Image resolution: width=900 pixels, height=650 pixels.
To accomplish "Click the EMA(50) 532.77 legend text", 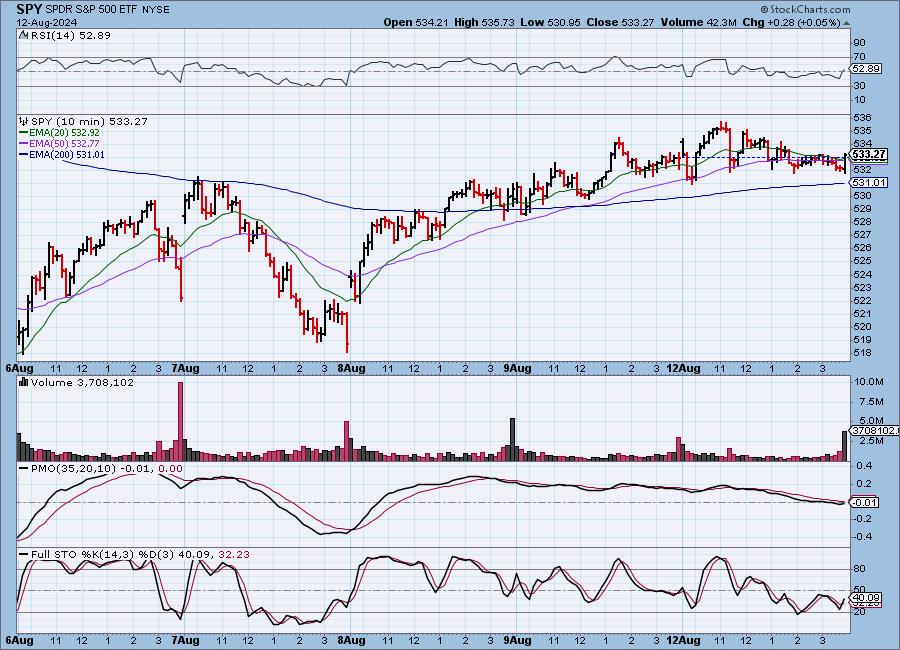I will [x=64, y=144].
